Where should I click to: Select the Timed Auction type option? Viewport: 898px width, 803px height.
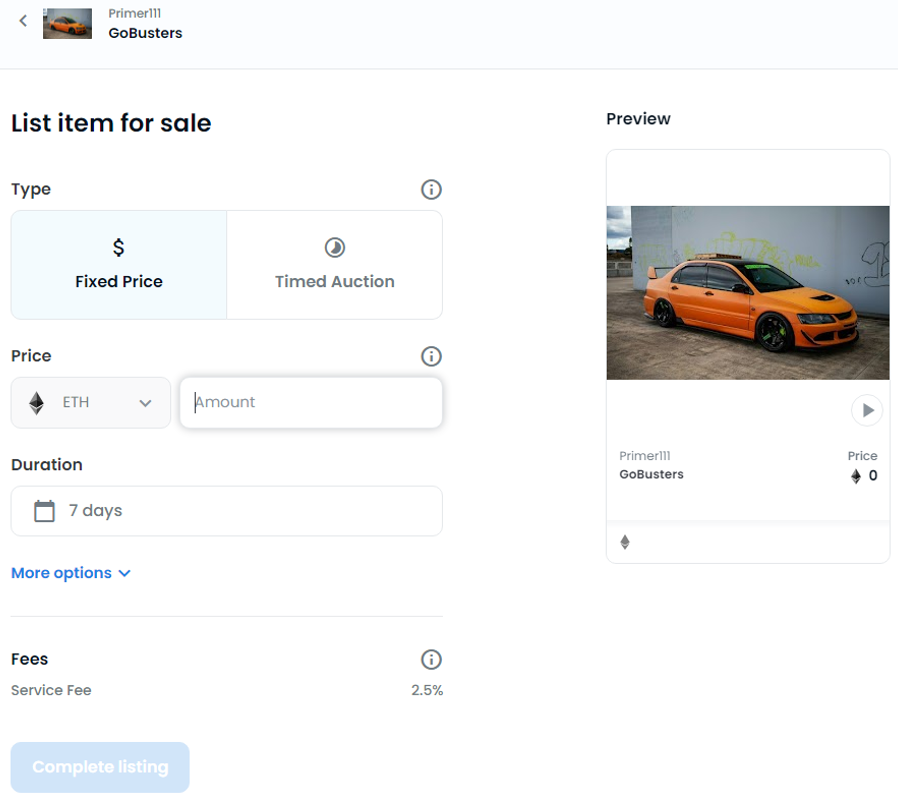(x=334, y=265)
